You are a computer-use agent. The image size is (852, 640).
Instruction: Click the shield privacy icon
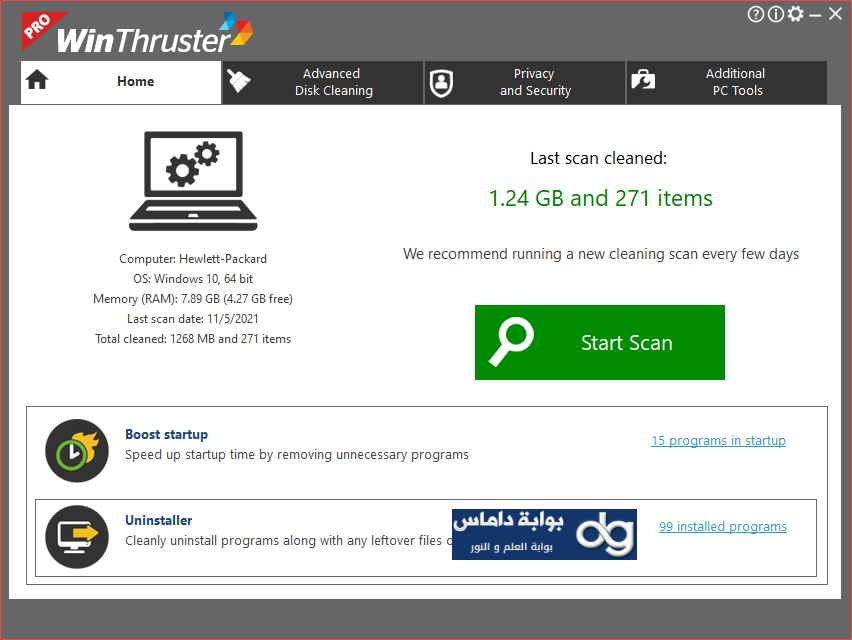click(x=441, y=83)
